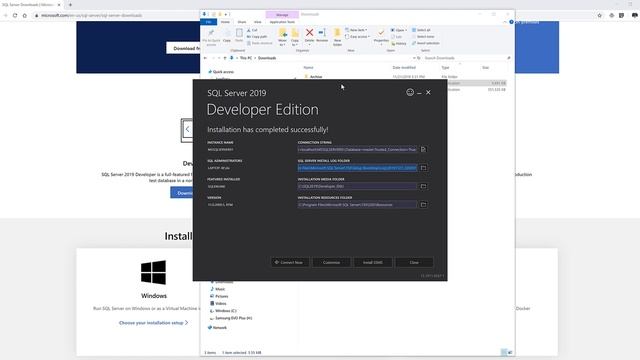The width and height of the screenshot is (640, 360).
Task: Click Invert selection in the Explorer ribbon
Action: click(x=425, y=43)
